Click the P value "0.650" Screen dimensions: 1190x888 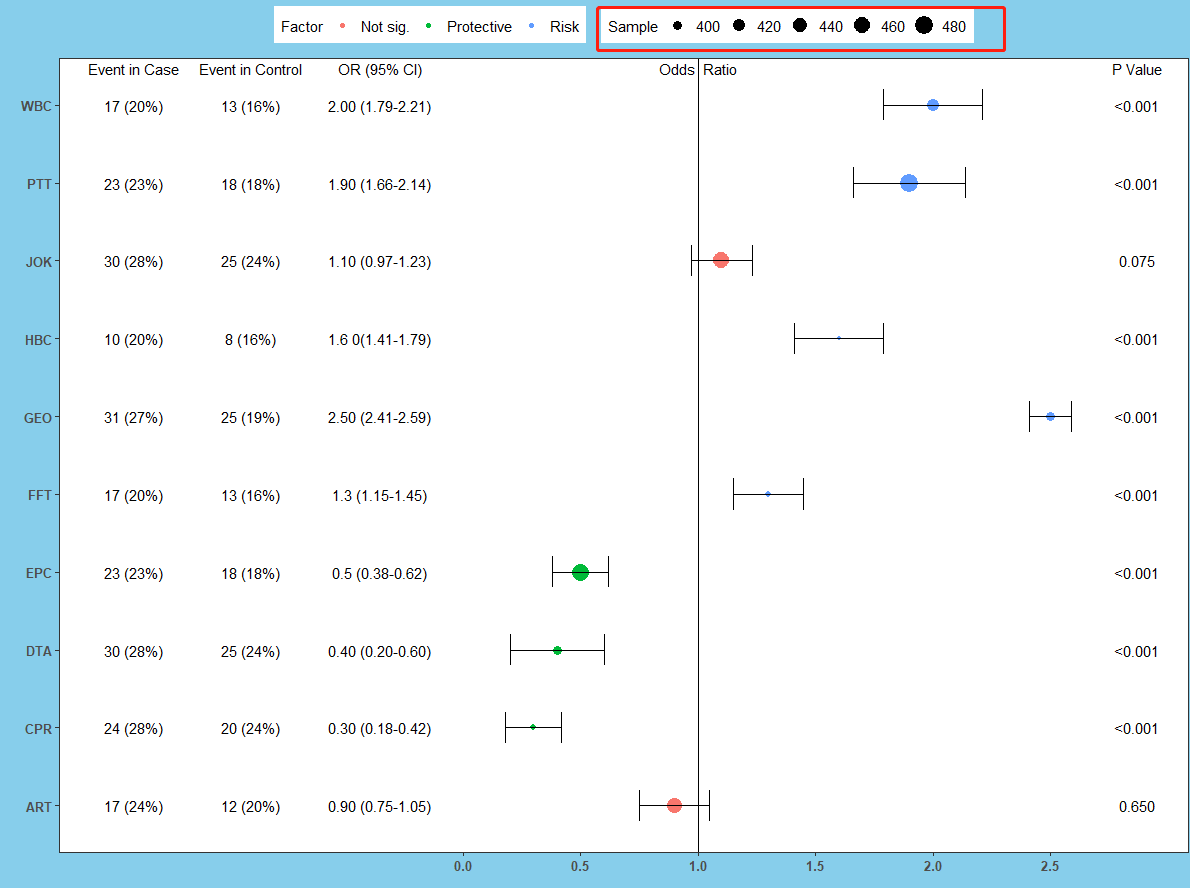pos(1137,807)
